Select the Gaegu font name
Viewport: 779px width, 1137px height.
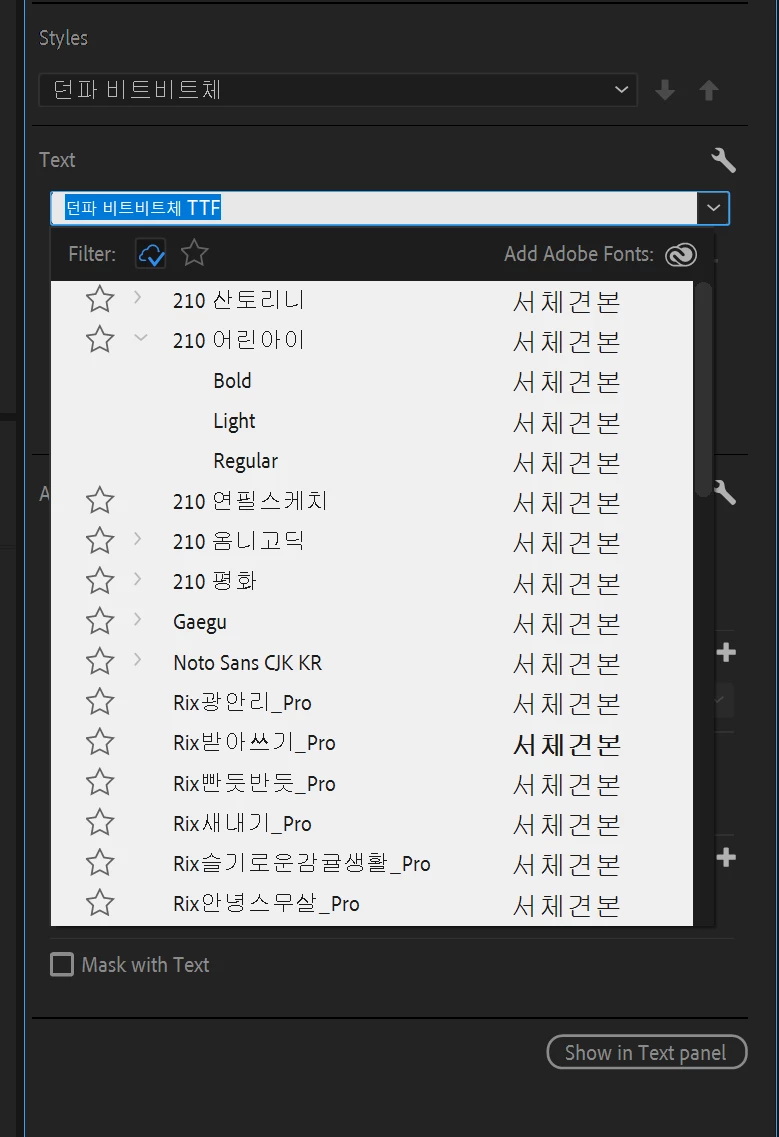coord(199,623)
